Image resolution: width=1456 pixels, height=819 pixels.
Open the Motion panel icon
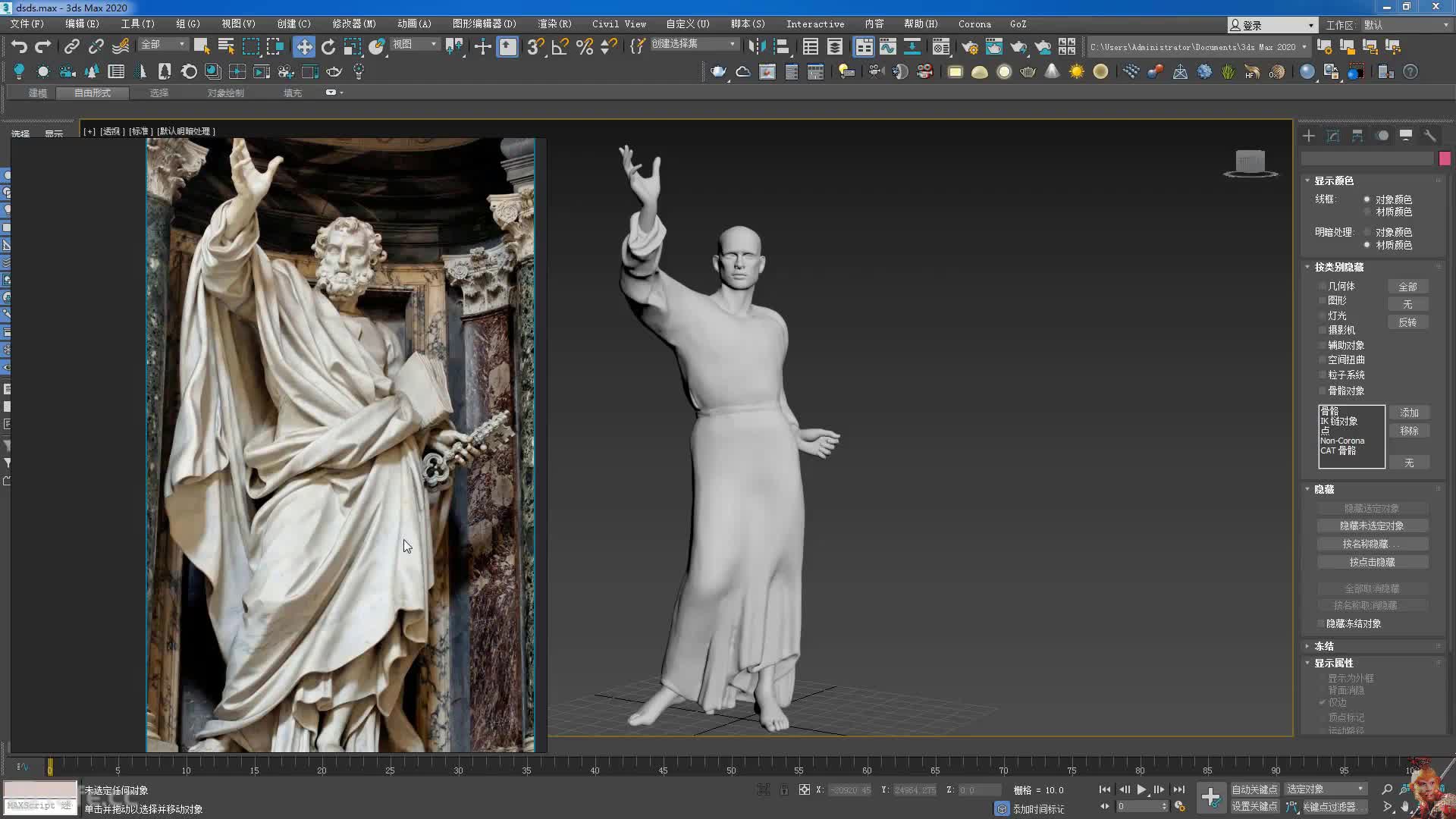coord(1382,136)
